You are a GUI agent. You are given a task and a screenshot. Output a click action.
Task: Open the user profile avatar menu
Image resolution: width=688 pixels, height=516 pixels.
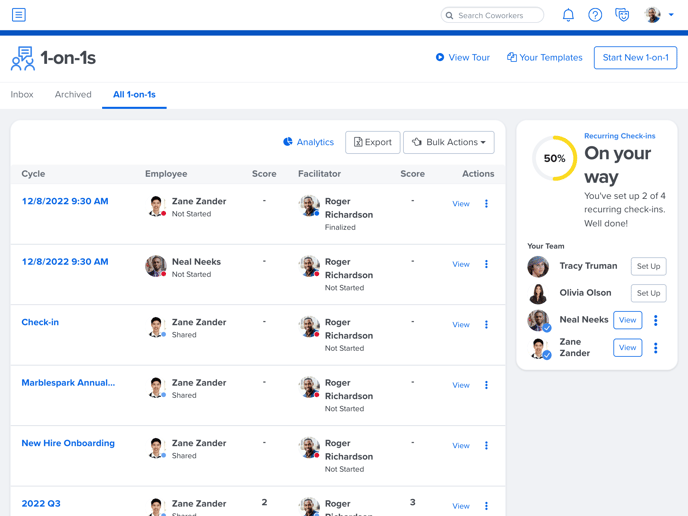659,15
